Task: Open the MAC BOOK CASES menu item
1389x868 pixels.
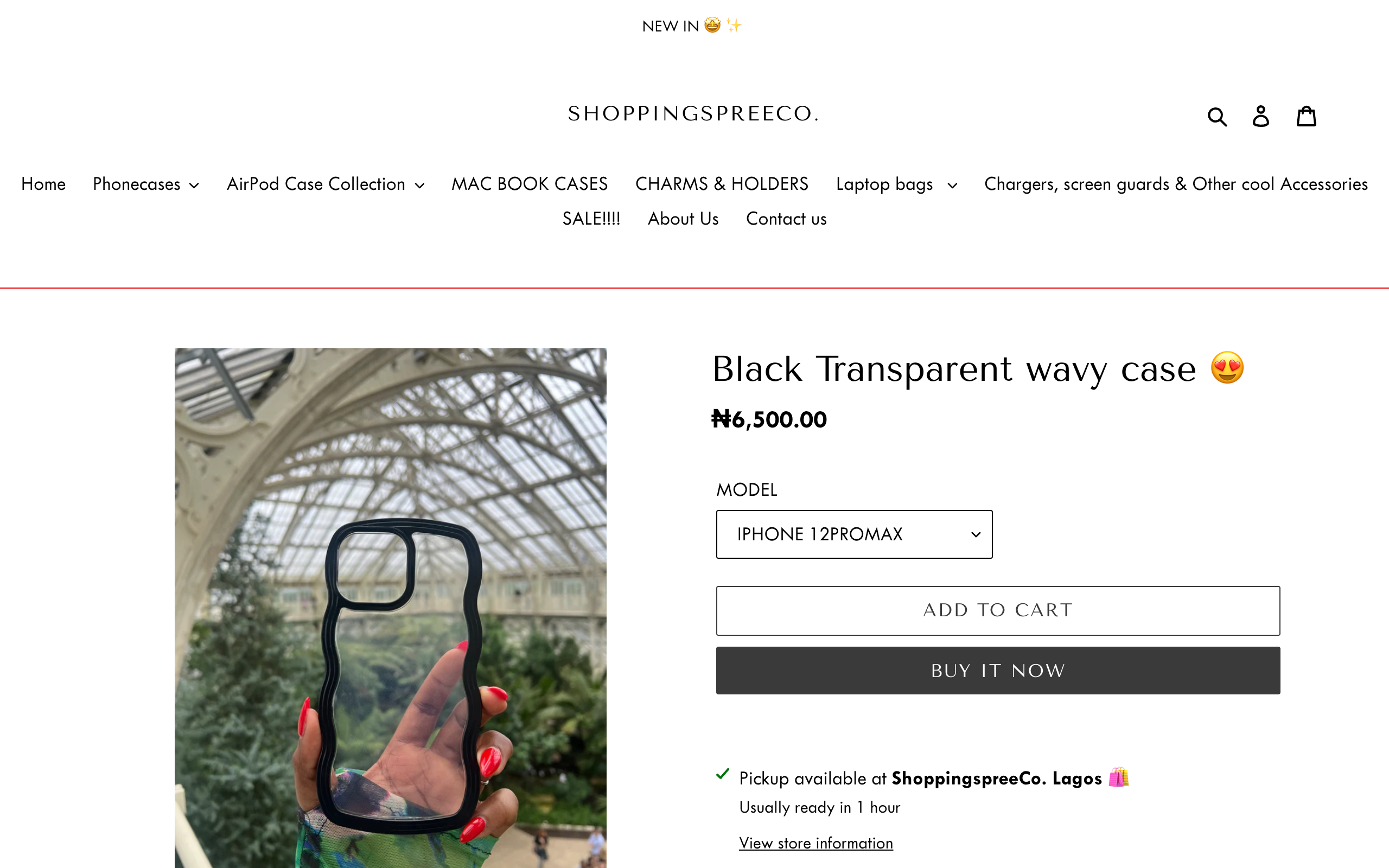Action: [x=529, y=184]
